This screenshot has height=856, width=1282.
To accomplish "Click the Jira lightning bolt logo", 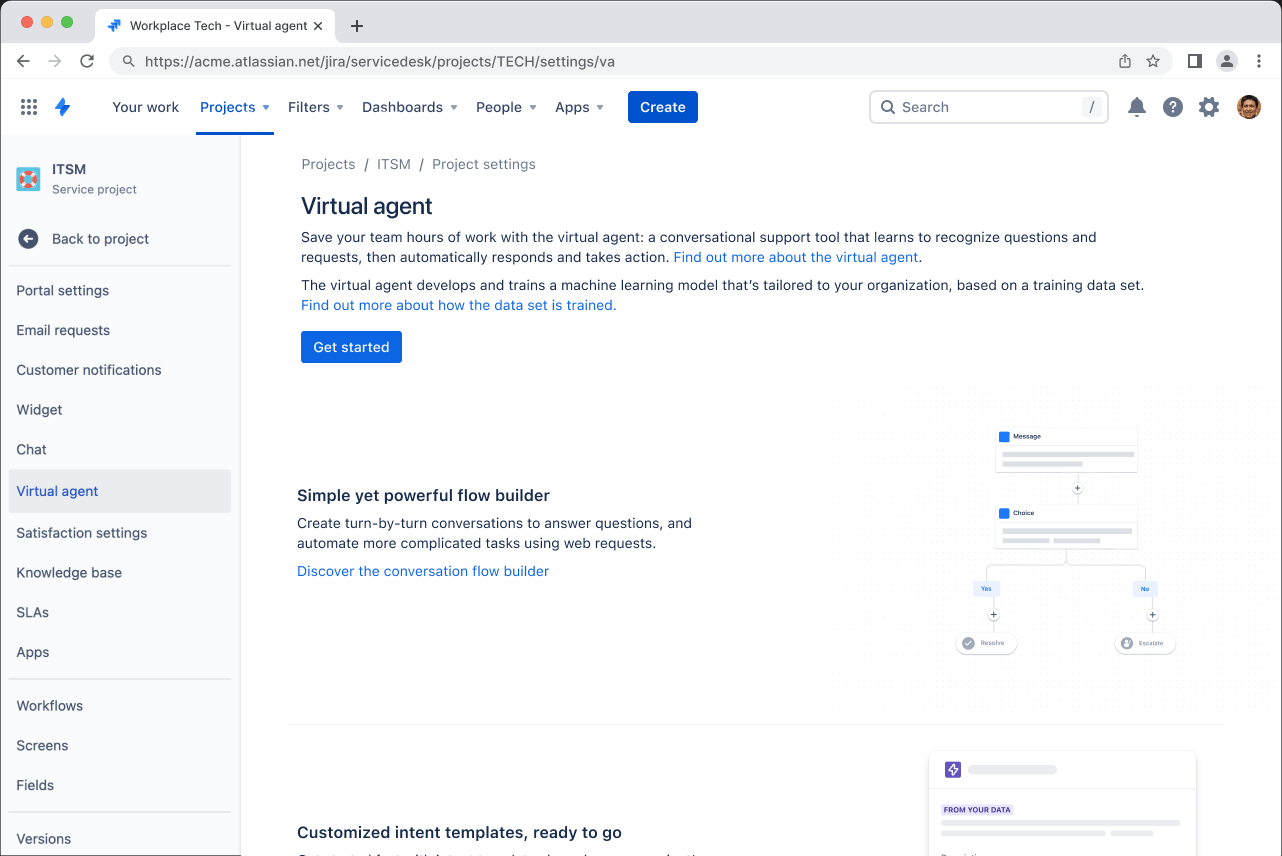I will click(62, 106).
